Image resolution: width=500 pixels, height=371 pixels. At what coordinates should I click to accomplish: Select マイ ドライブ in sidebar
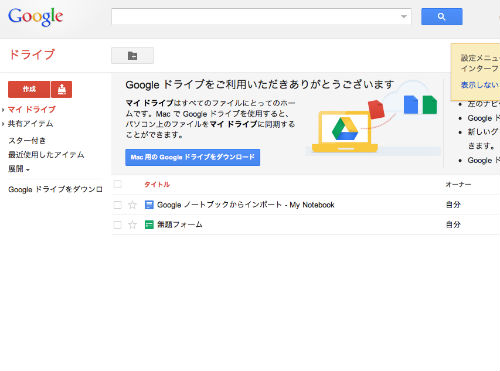(x=31, y=109)
